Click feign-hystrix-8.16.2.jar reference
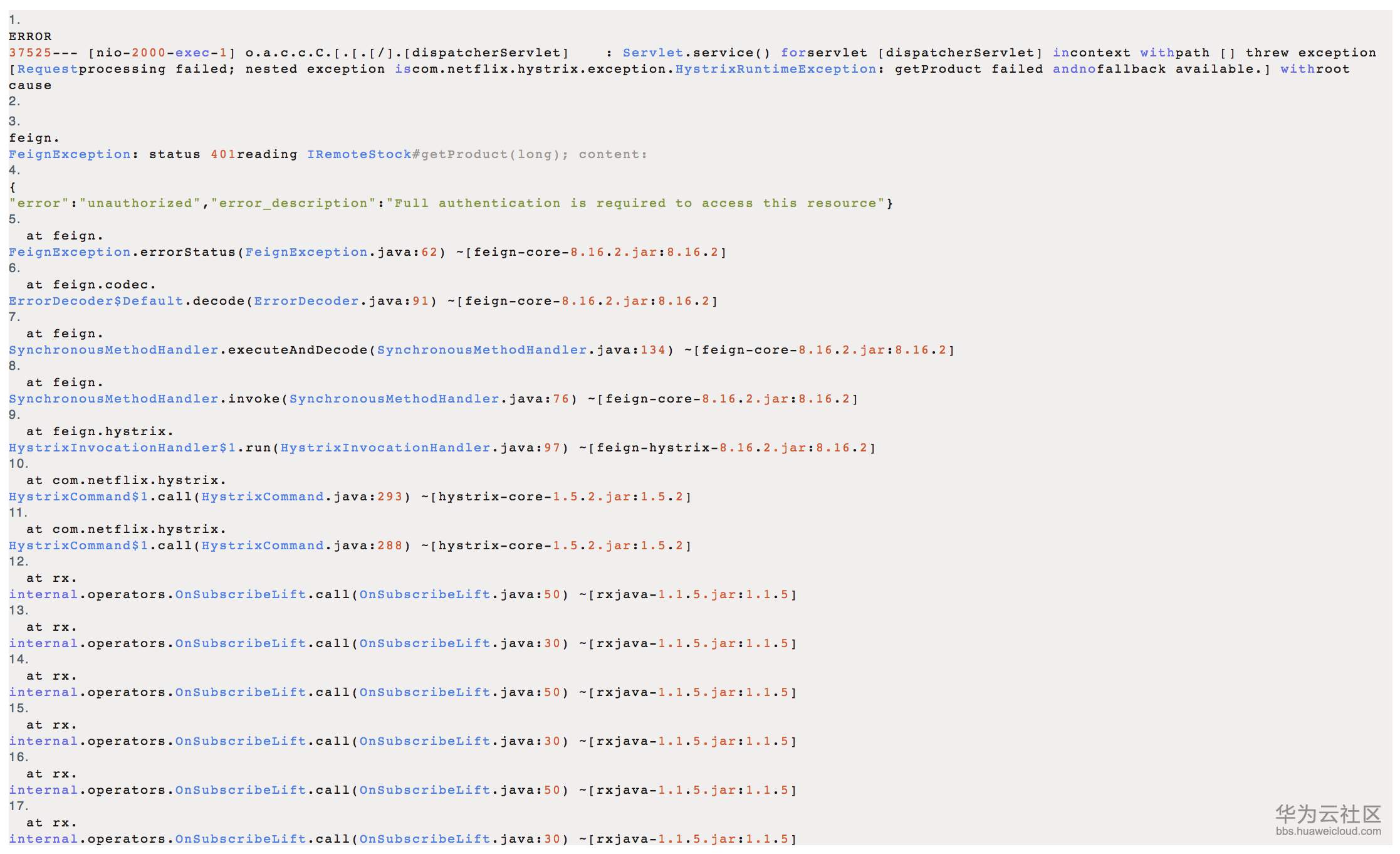Screen dimensions: 1400x854 [x=701, y=448]
